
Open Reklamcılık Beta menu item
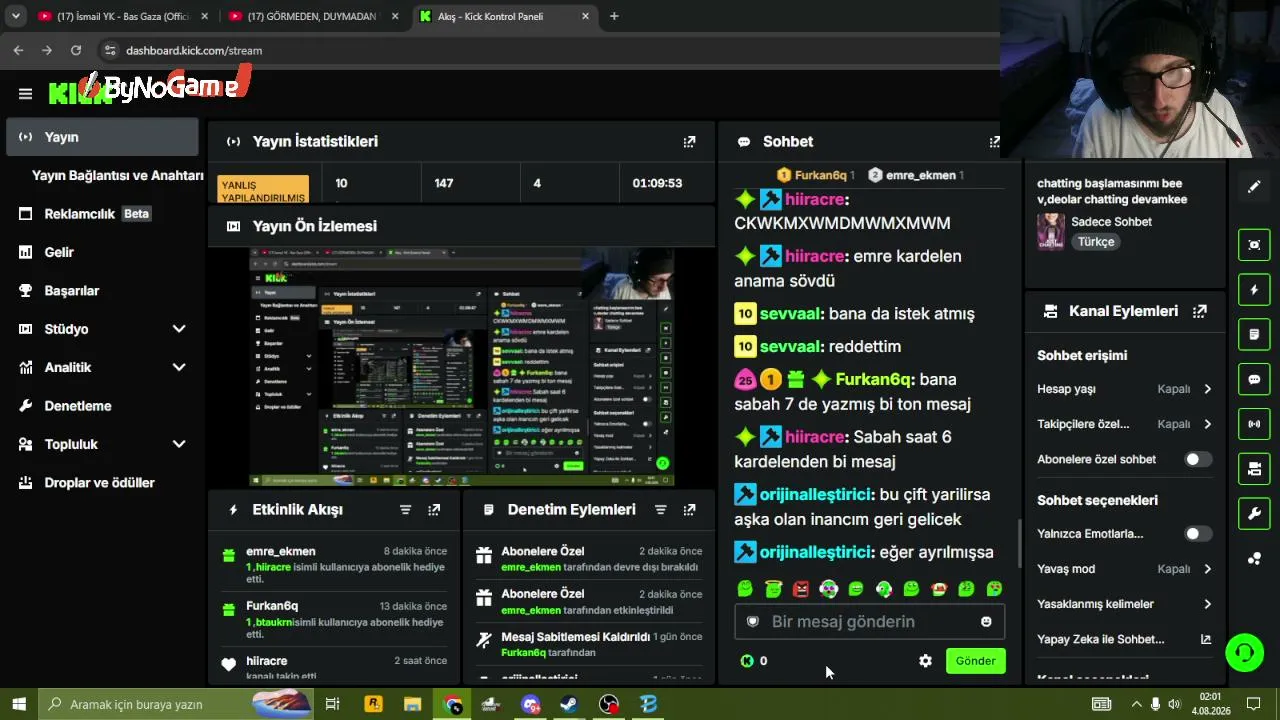tap(103, 214)
